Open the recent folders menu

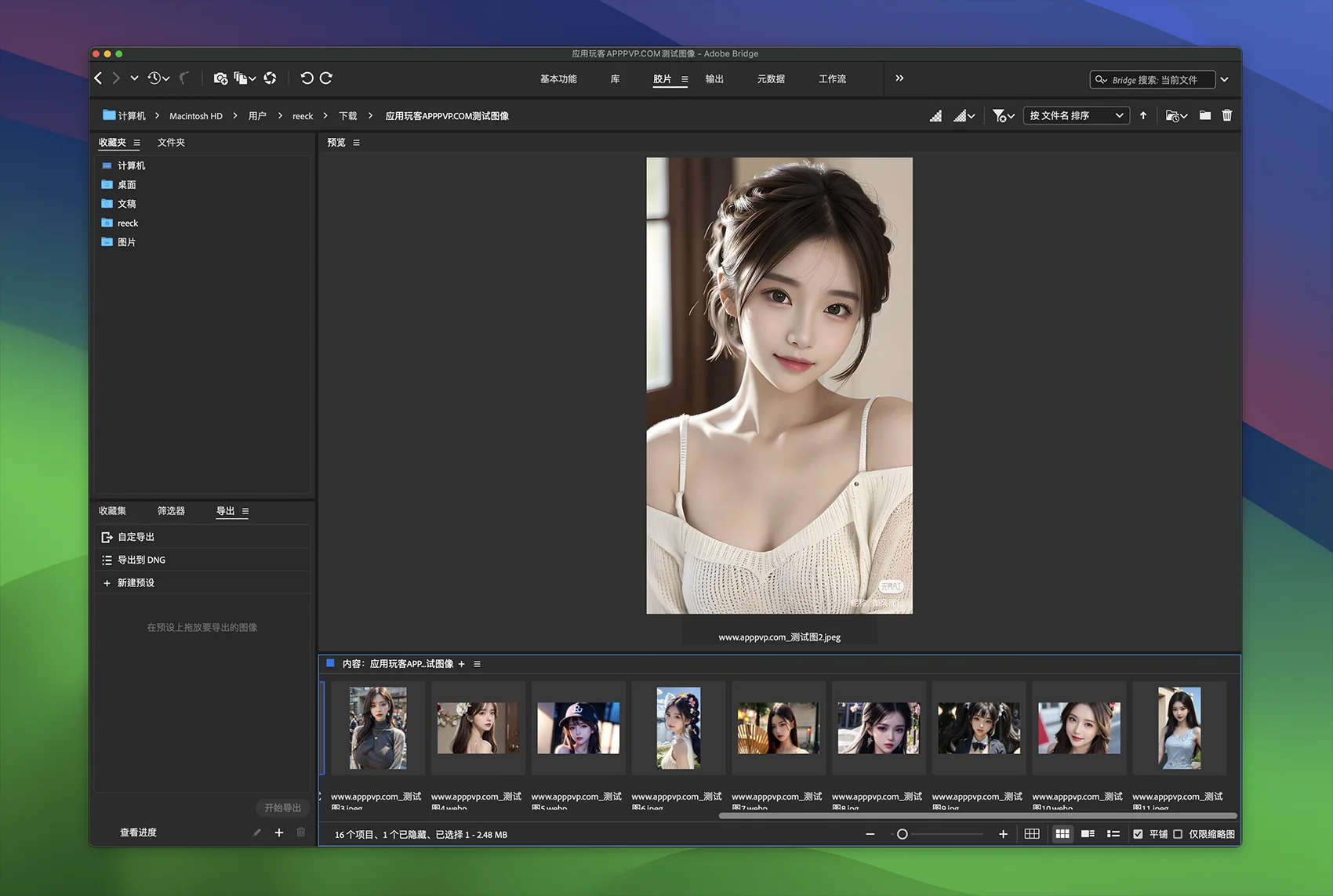pyautogui.click(x=1176, y=116)
